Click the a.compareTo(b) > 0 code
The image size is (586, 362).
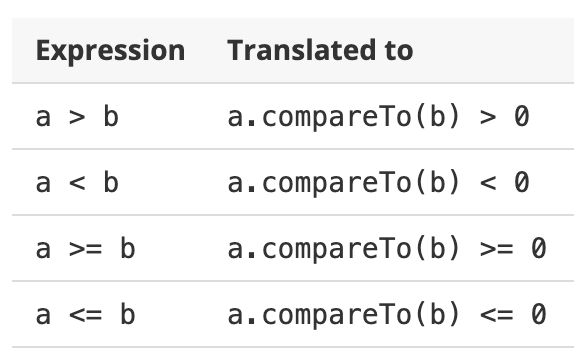click(x=379, y=117)
